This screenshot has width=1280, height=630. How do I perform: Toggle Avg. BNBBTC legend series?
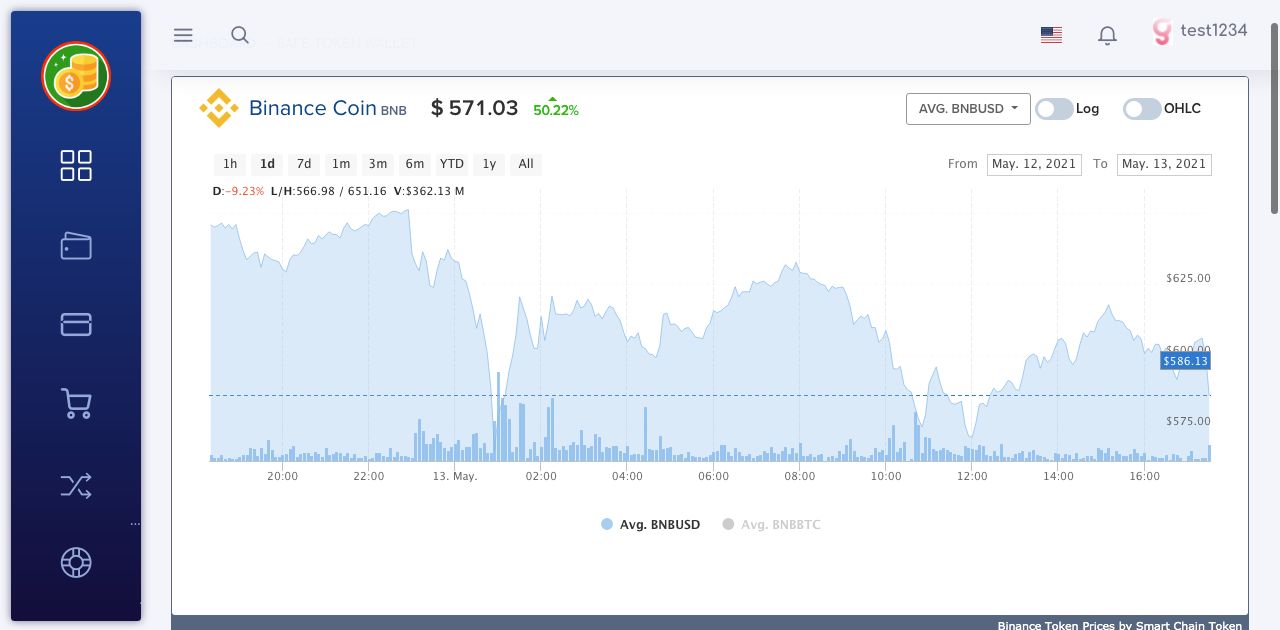click(771, 524)
